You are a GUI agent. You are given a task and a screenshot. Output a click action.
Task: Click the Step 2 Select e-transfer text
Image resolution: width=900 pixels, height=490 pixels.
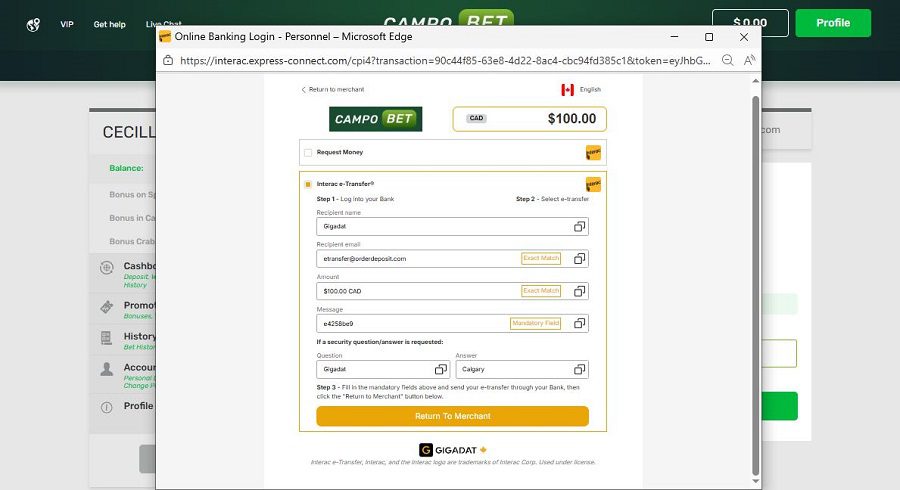pos(552,199)
